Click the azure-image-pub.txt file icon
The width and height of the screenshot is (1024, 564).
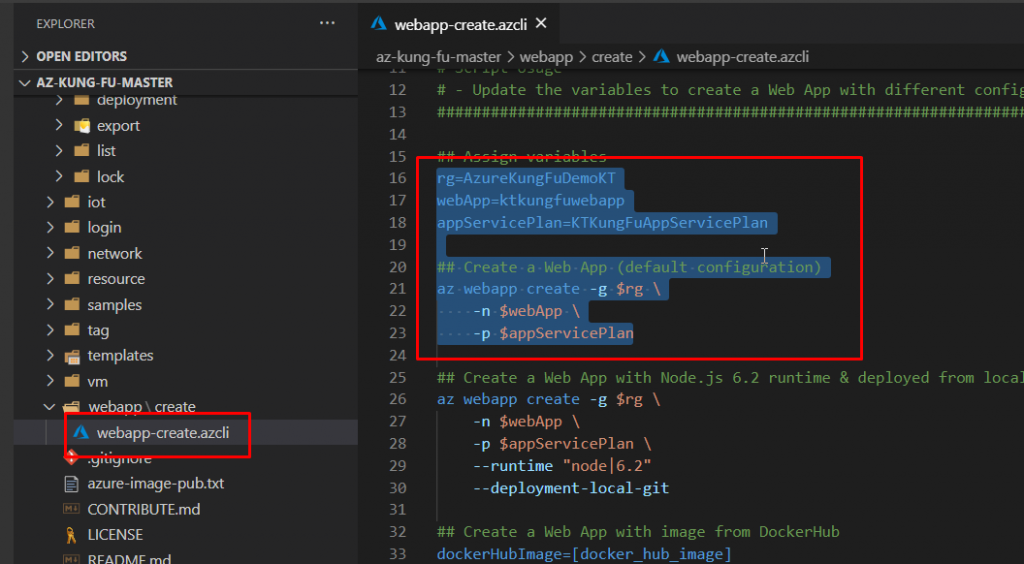(x=71, y=484)
